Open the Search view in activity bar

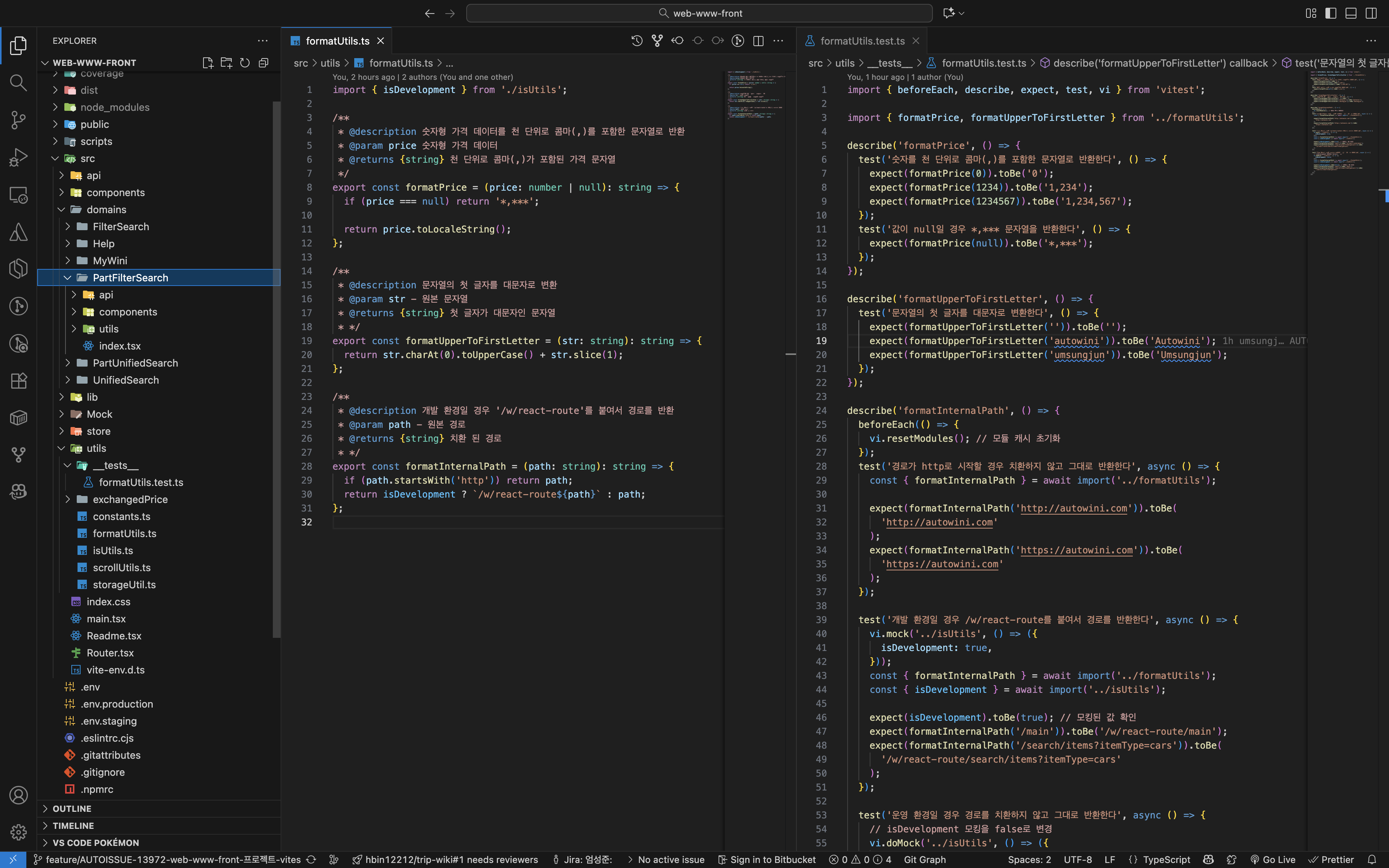pos(18,83)
